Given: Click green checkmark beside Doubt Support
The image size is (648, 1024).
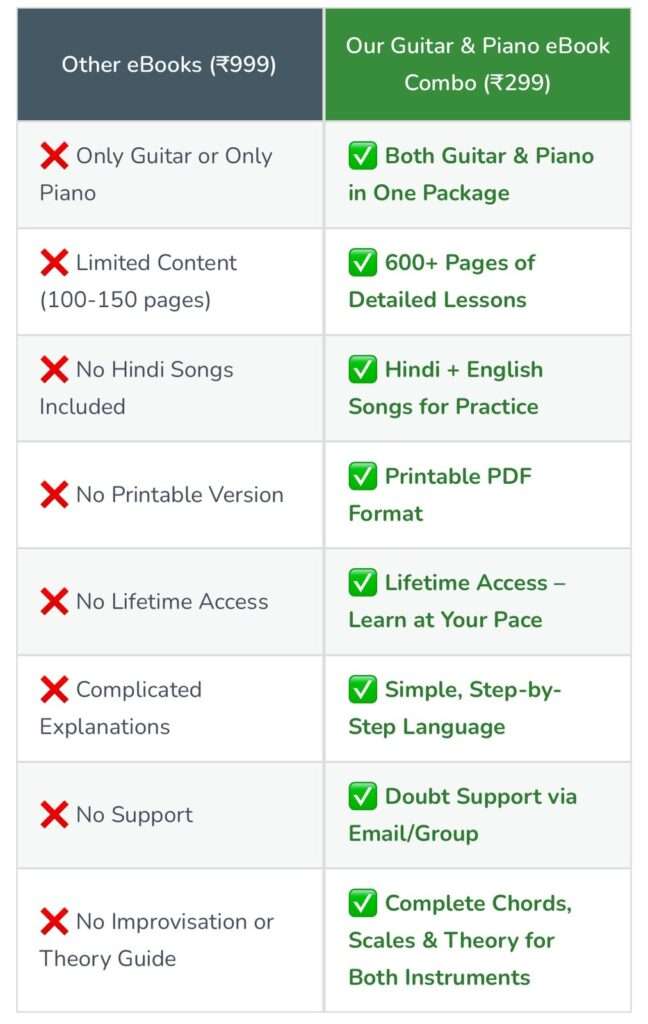Looking at the screenshot, I should (x=362, y=797).
